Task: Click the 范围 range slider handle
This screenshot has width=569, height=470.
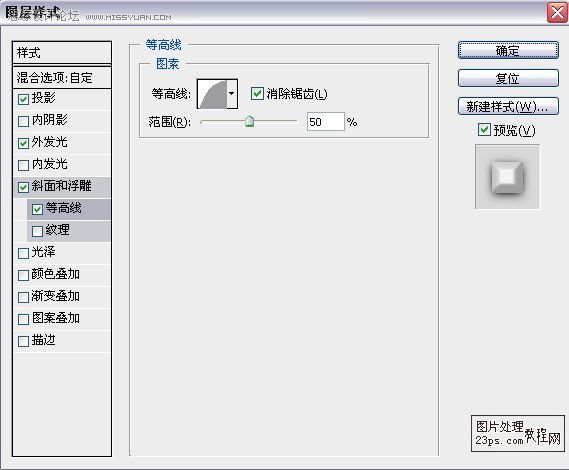Action: pos(249,121)
